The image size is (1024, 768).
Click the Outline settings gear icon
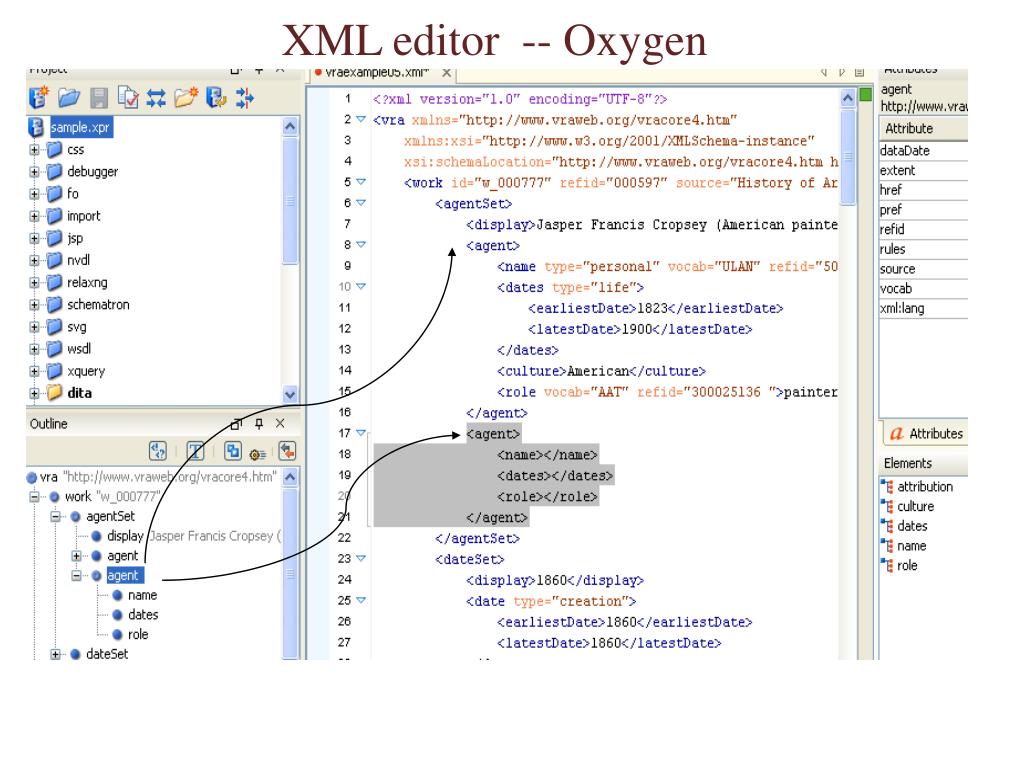tap(258, 454)
